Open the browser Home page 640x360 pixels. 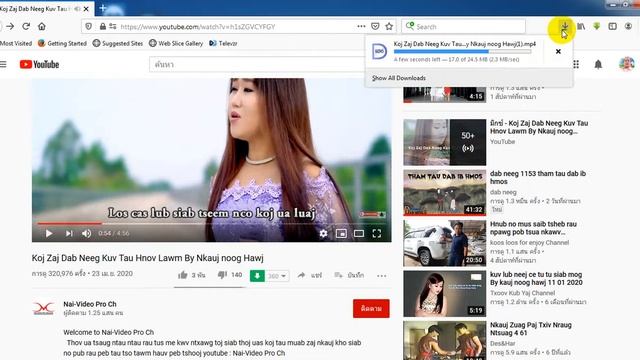pos(42,27)
